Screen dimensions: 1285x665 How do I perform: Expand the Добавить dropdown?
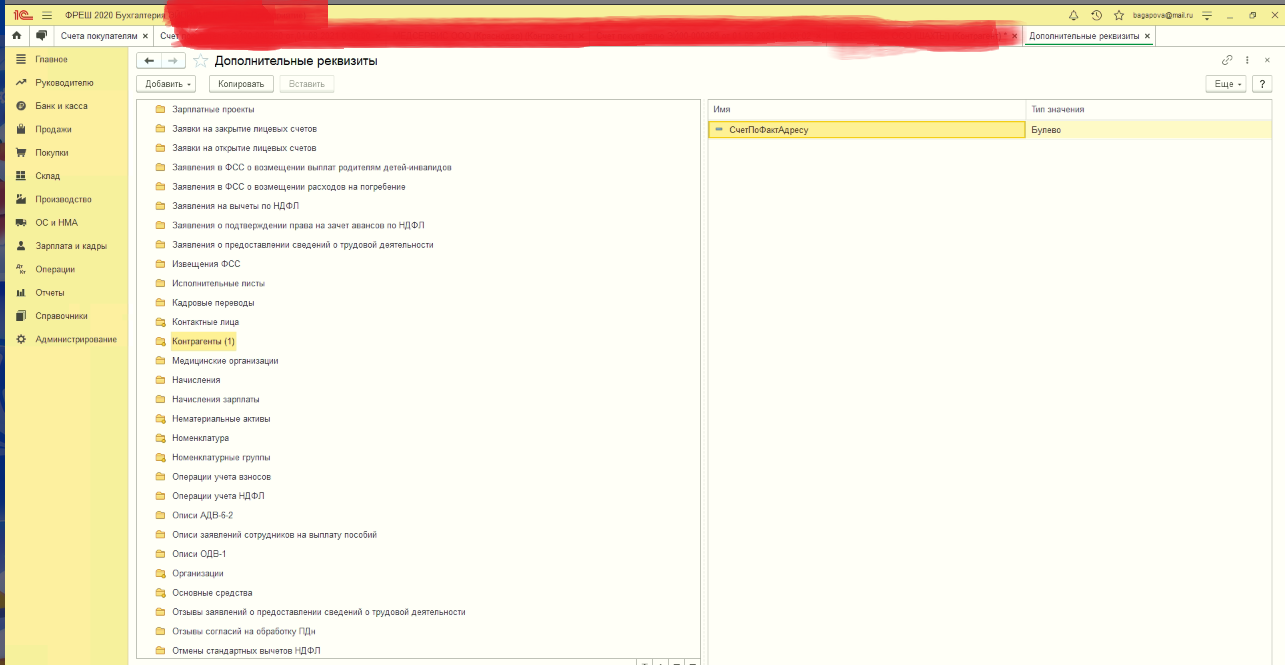pyautogui.click(x=168, y=84)
